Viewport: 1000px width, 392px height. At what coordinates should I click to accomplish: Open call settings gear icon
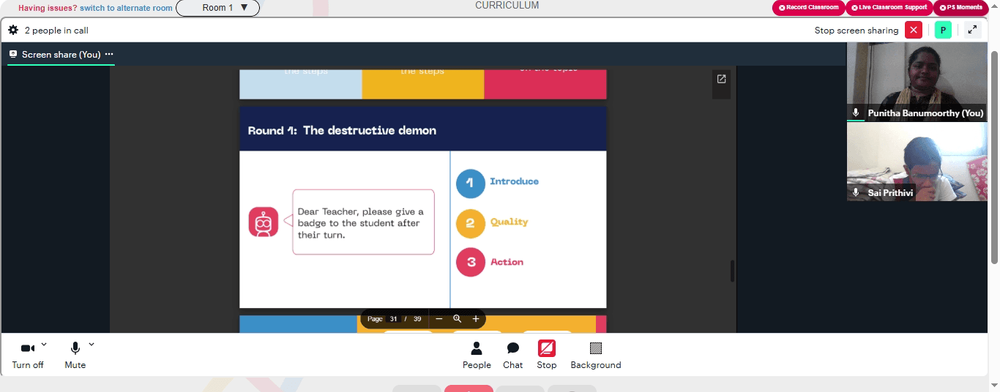(13, 30)
